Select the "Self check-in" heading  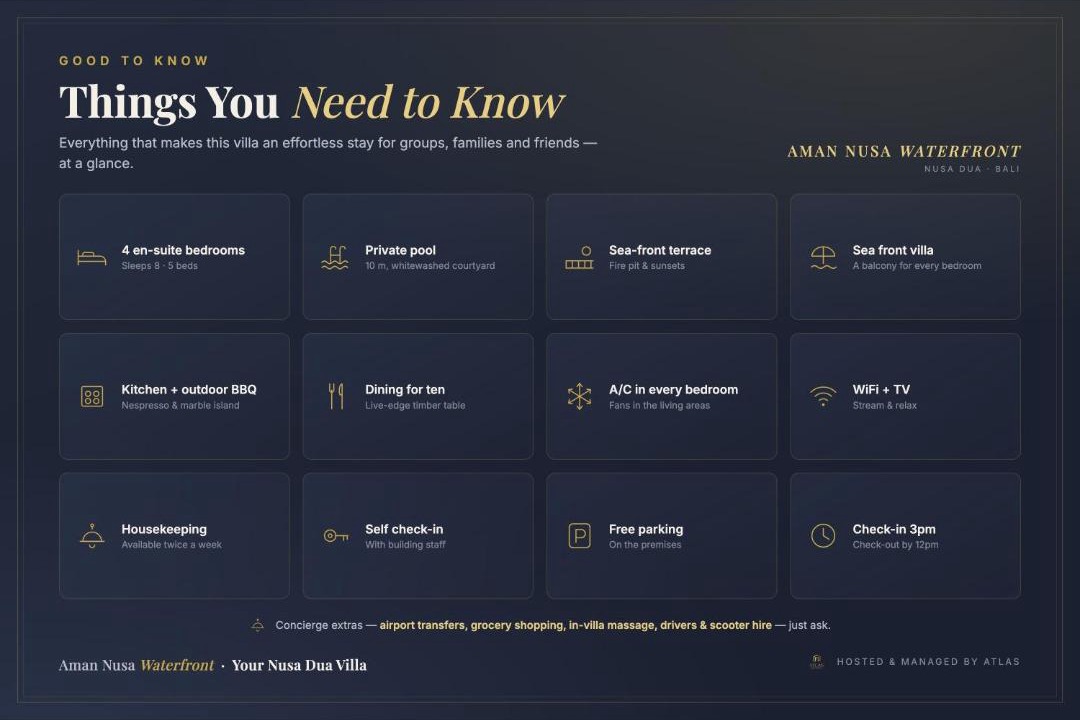point(404,529)
